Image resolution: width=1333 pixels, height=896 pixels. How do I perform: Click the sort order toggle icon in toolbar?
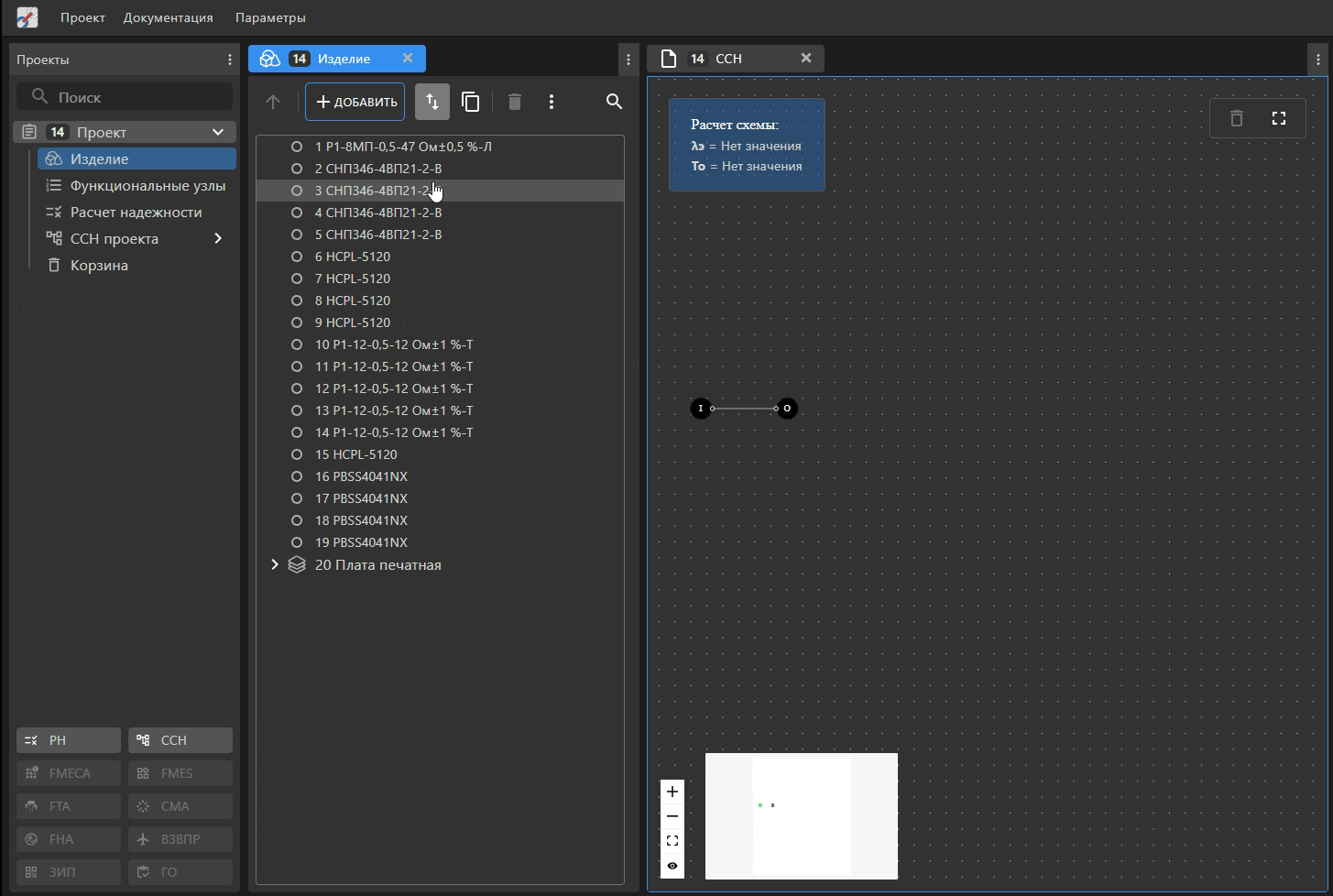coord(432,102)
